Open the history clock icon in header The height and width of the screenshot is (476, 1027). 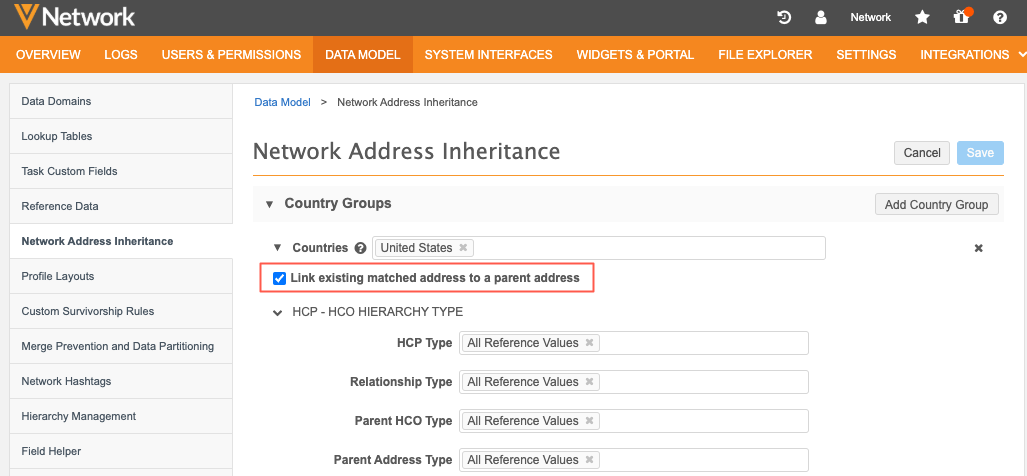click(x=785, y=17)
